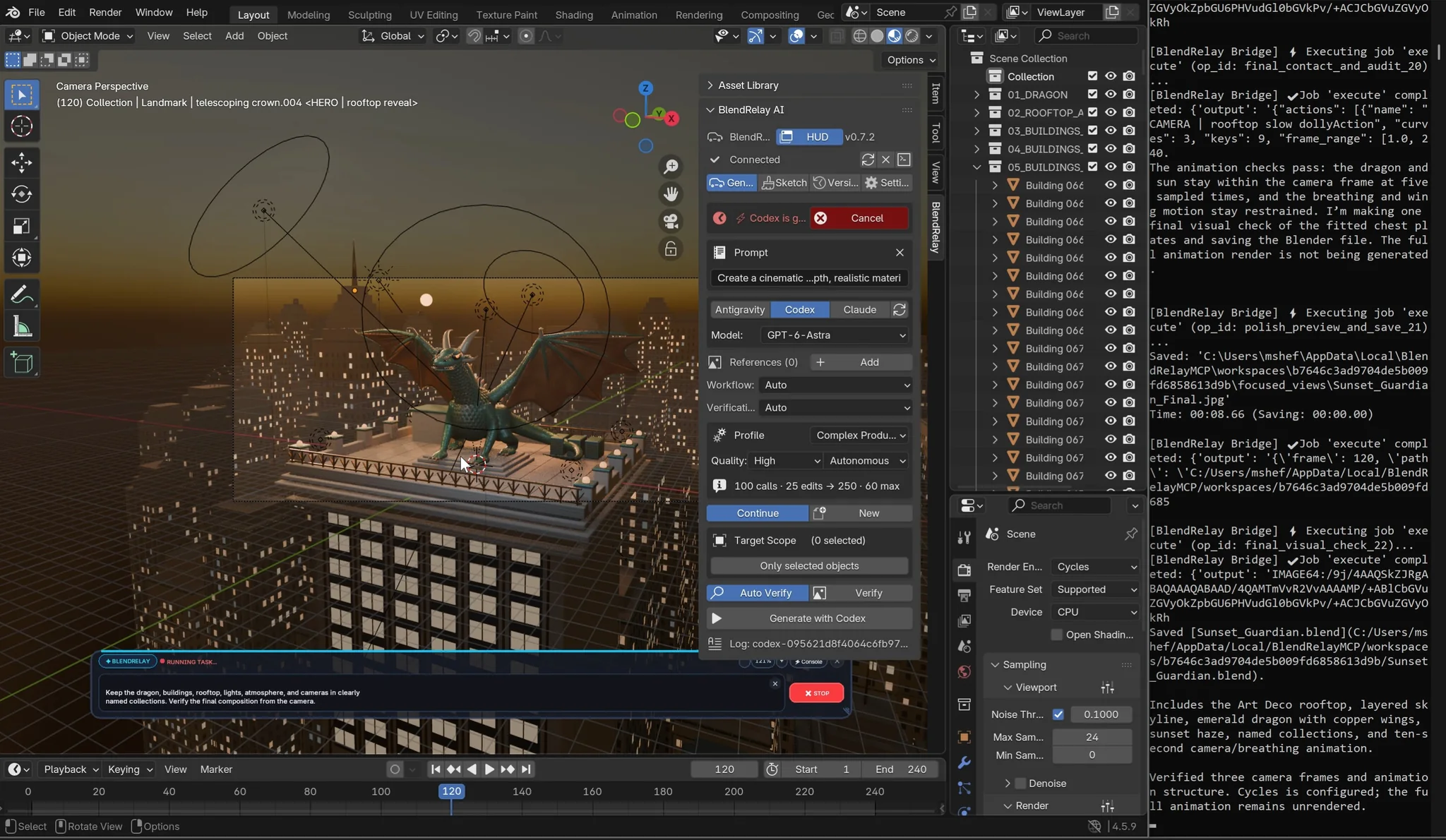This screenshot has width=1446, height=840.
Task: Switch to wireframe shading mode
Action: (859, 36)
